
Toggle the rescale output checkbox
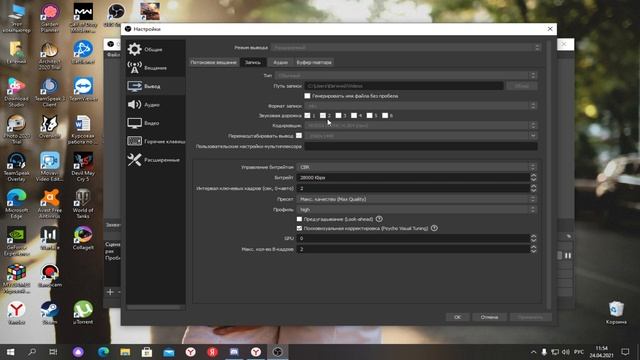click(299, 136)
